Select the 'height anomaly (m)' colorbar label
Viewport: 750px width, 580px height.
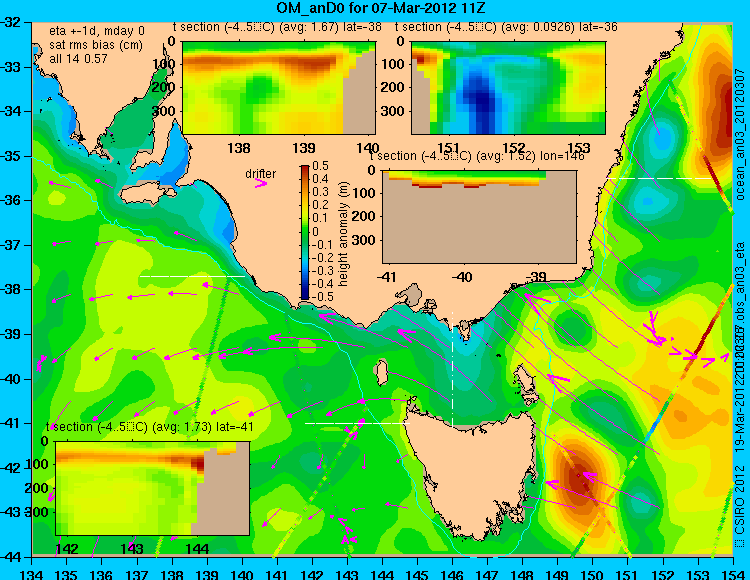point(343,233)
